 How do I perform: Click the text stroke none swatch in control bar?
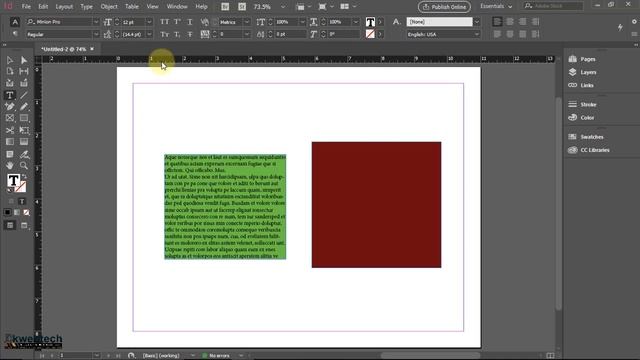370,34
